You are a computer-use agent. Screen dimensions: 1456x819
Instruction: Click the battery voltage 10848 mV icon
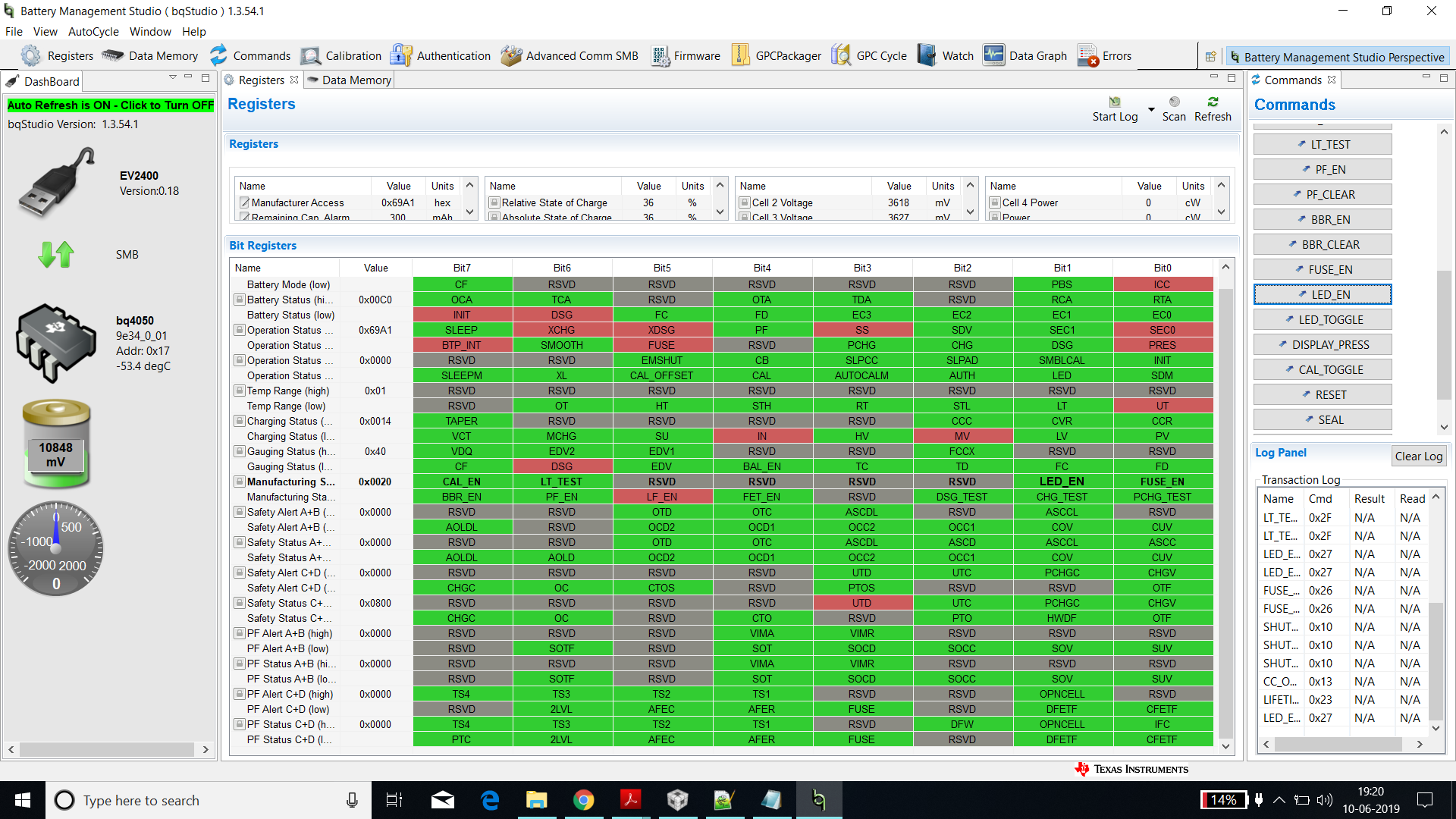click(56, 444)
